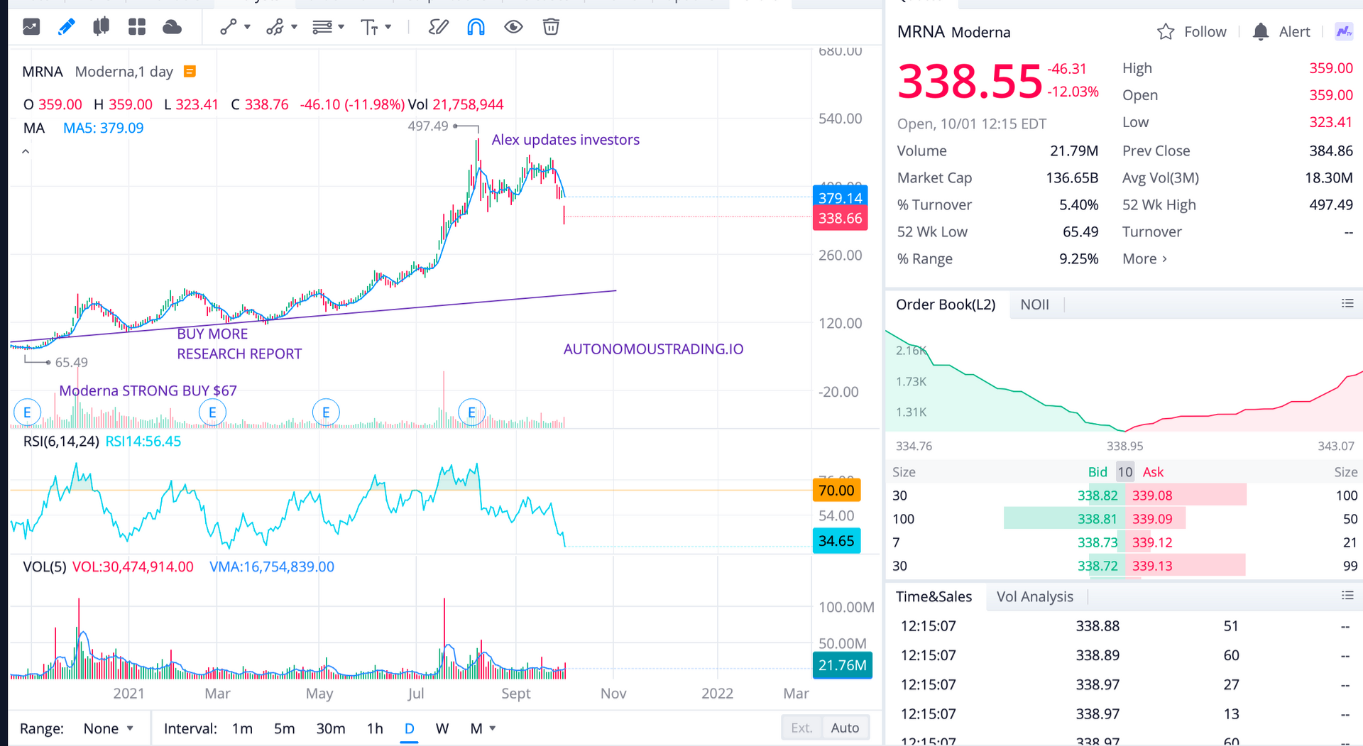The width and height of the screenshot is (1363, 746).
Task: Toggle the Auto scale button
Action: pyautogui.click(x=845, y=728)
